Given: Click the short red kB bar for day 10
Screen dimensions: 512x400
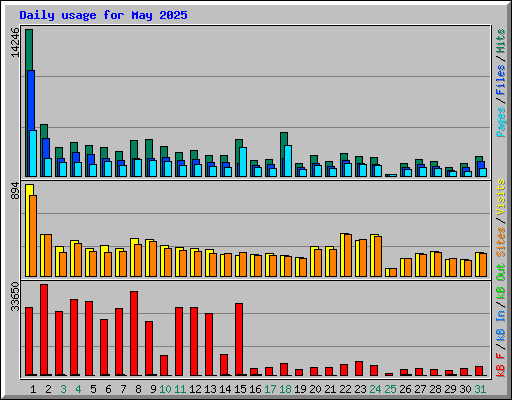Looking at the screenshot, I should click(x=164, y=365).
